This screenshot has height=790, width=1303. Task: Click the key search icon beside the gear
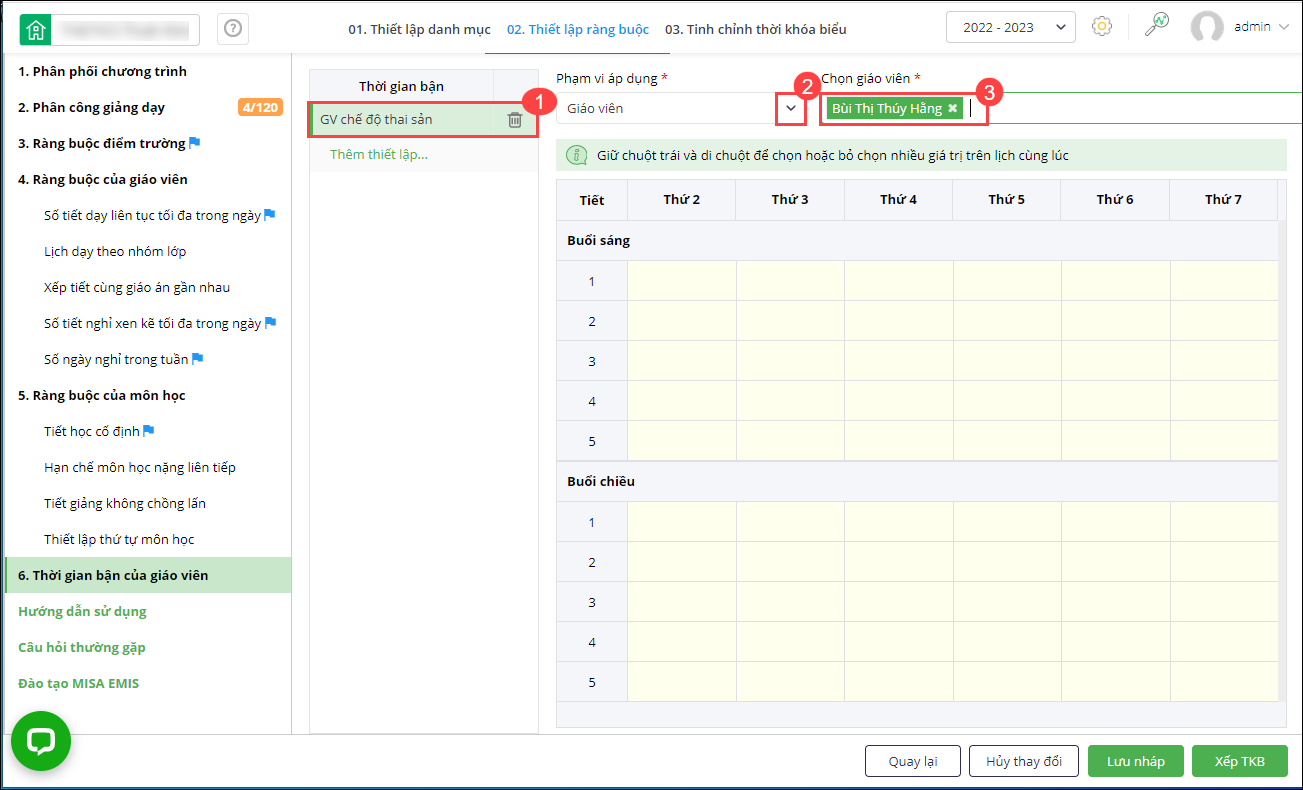[x=1157, y=26]
